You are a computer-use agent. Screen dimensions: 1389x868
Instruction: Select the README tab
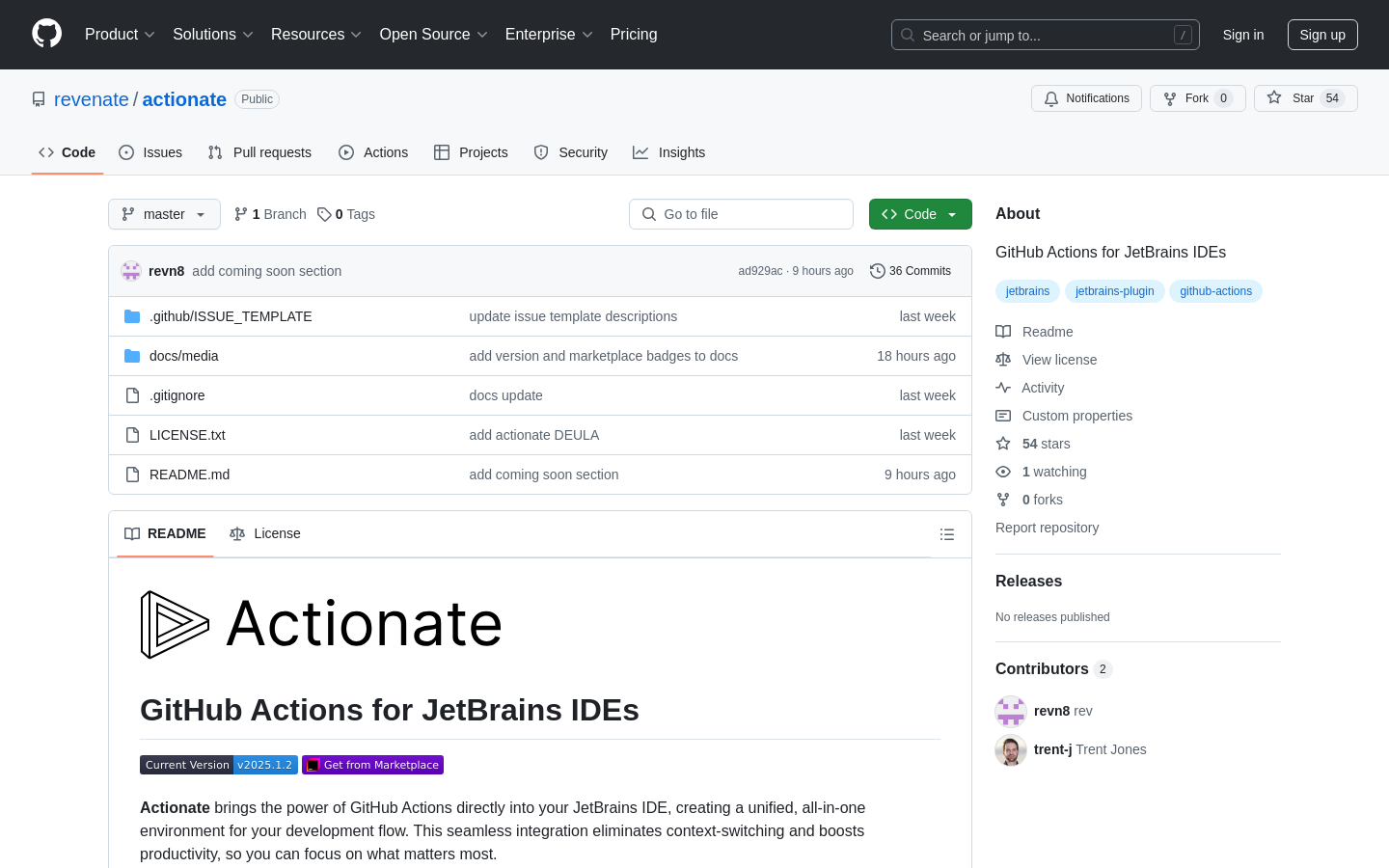point(165,534)
